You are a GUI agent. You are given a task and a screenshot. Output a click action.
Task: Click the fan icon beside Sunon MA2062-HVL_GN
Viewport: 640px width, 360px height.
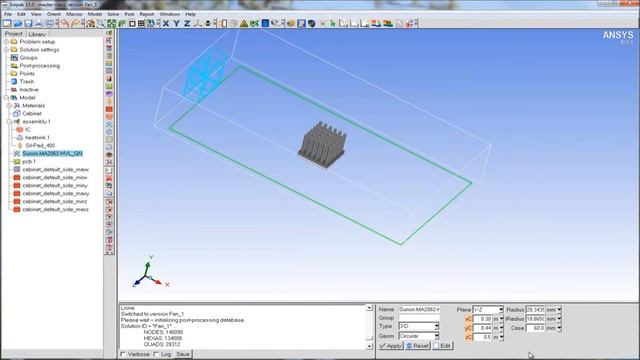pyautogui.click(x=17, y=153)
